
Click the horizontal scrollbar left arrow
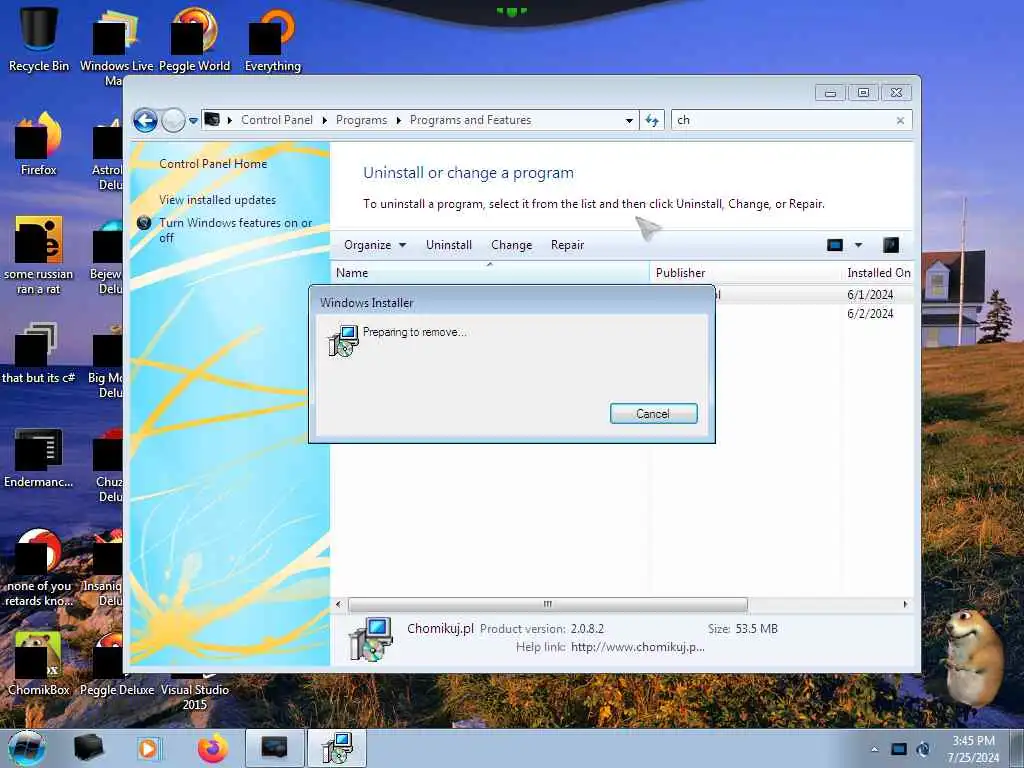point(338,604)
